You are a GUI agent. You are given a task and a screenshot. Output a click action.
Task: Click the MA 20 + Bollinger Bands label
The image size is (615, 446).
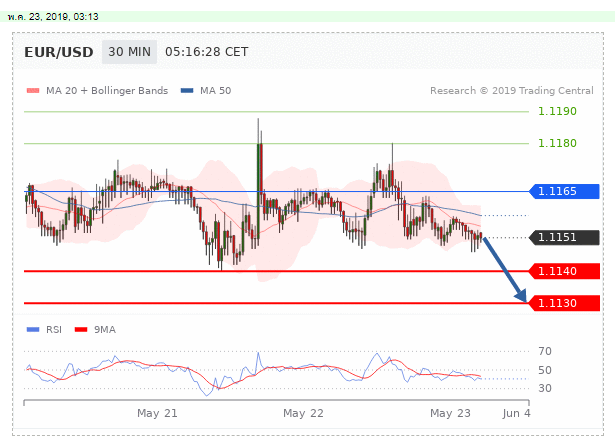pos(107,91)
